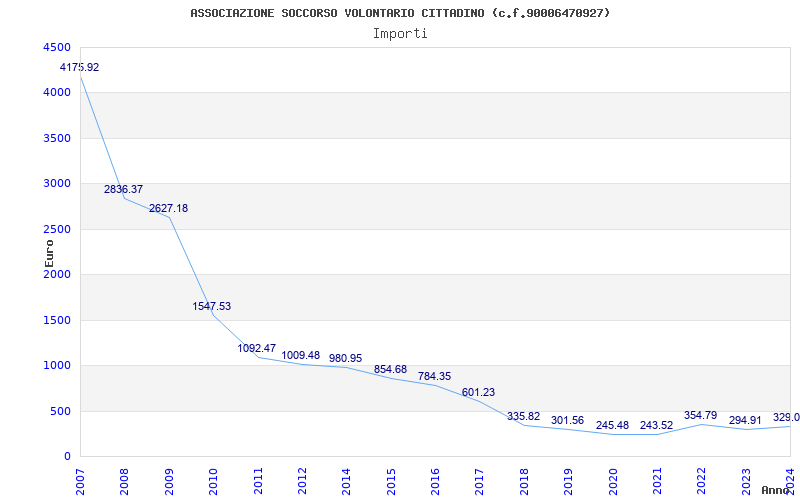Select the 784.35 data label
This screenshot has width=800, height=500.
435,377
